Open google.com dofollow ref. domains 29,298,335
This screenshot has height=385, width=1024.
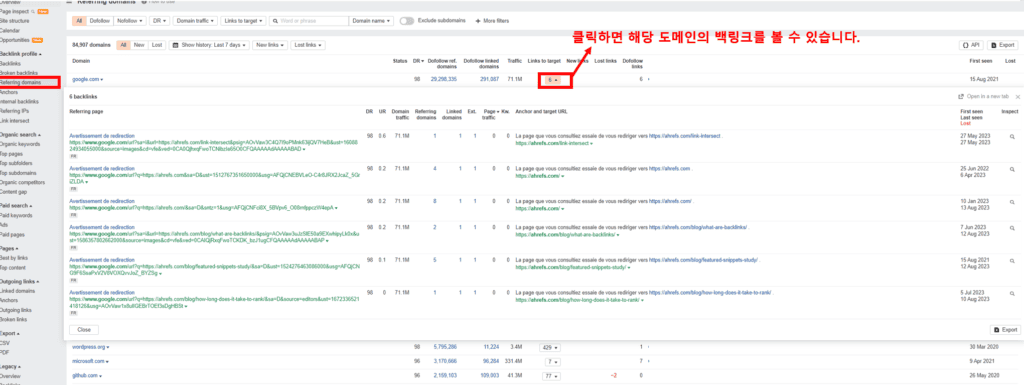pos(443,79)
